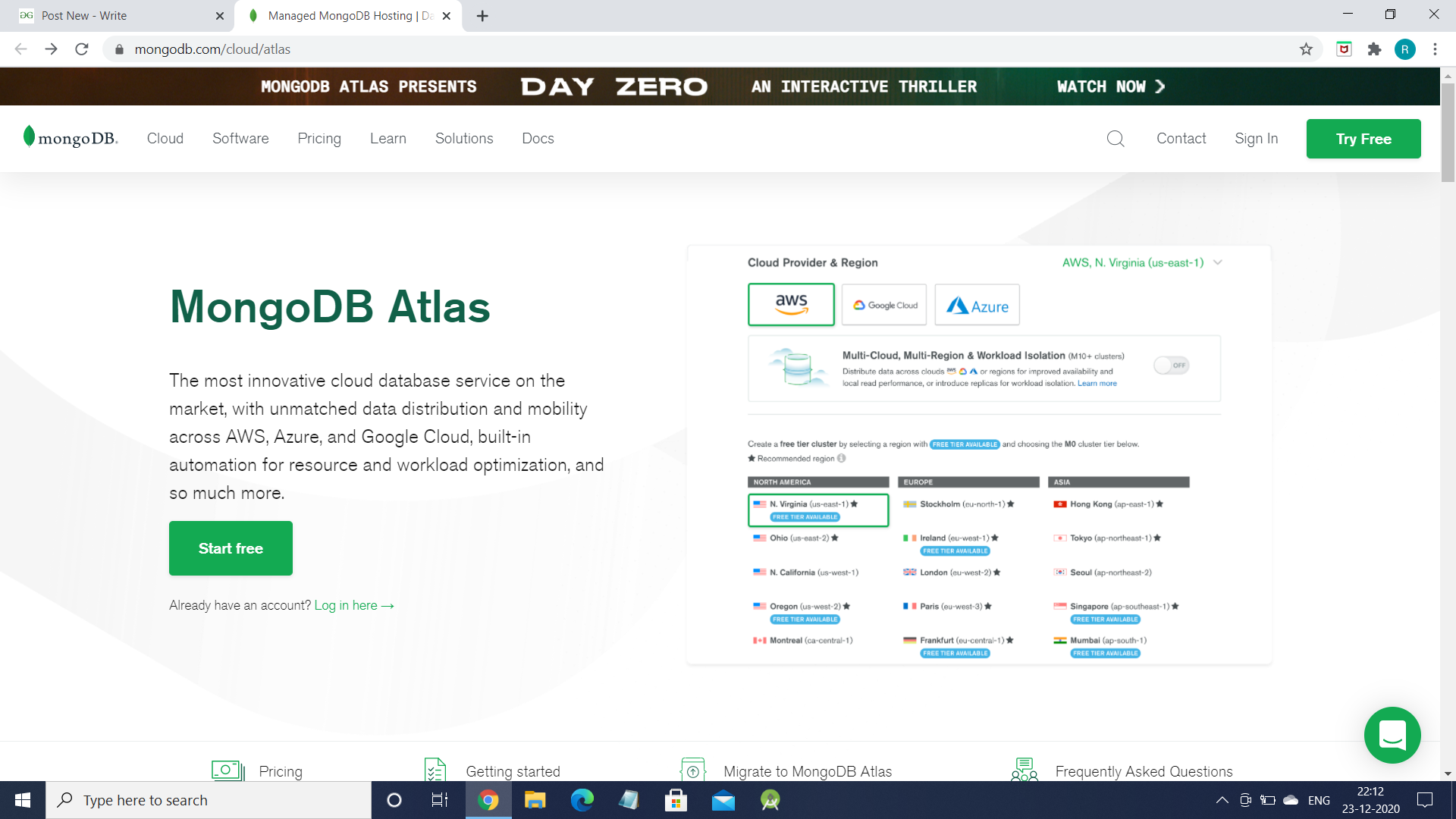Open the Chrome profile avatar R
Image resolution: width=1456 pixels, height=819 pixels.
coord(1404,49)
